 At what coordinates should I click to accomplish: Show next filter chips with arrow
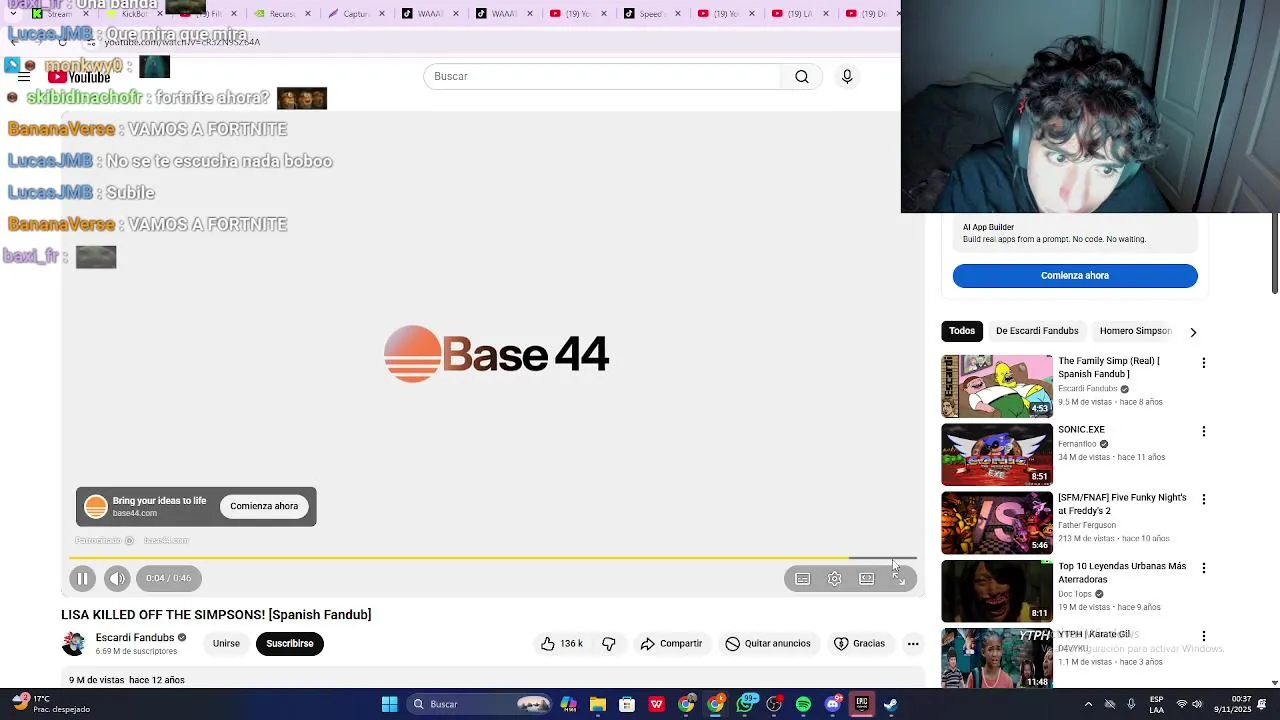click(x=1193, y=332)
